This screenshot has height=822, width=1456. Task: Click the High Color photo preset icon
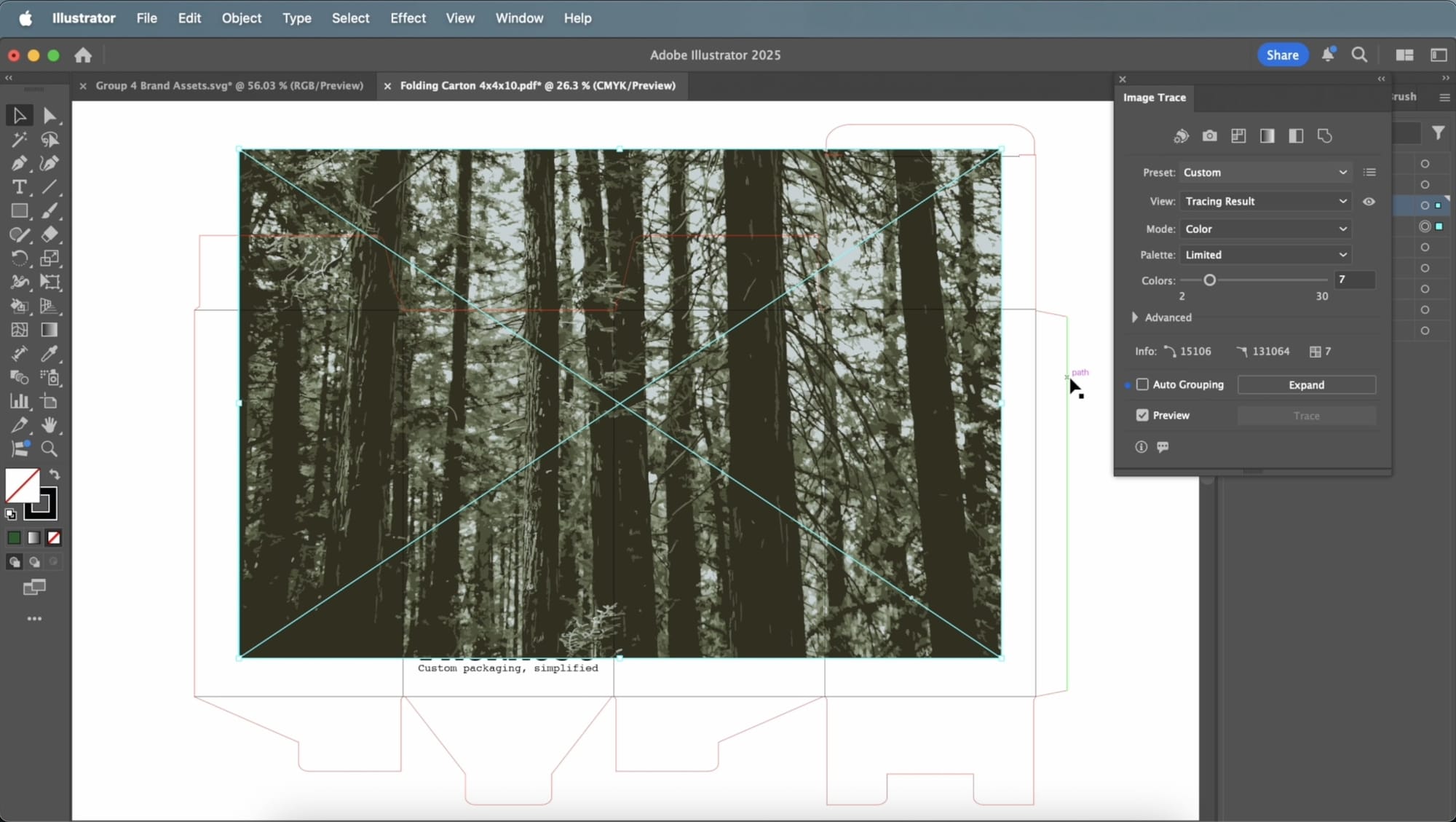point(1209,136)
